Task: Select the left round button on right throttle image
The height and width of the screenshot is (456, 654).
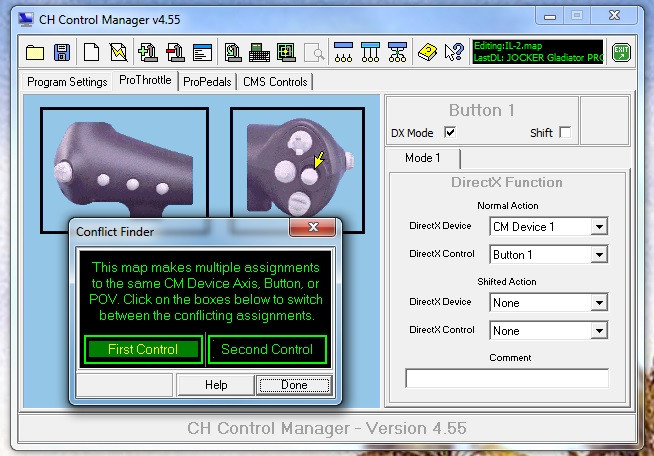Action: coord(285,171)
